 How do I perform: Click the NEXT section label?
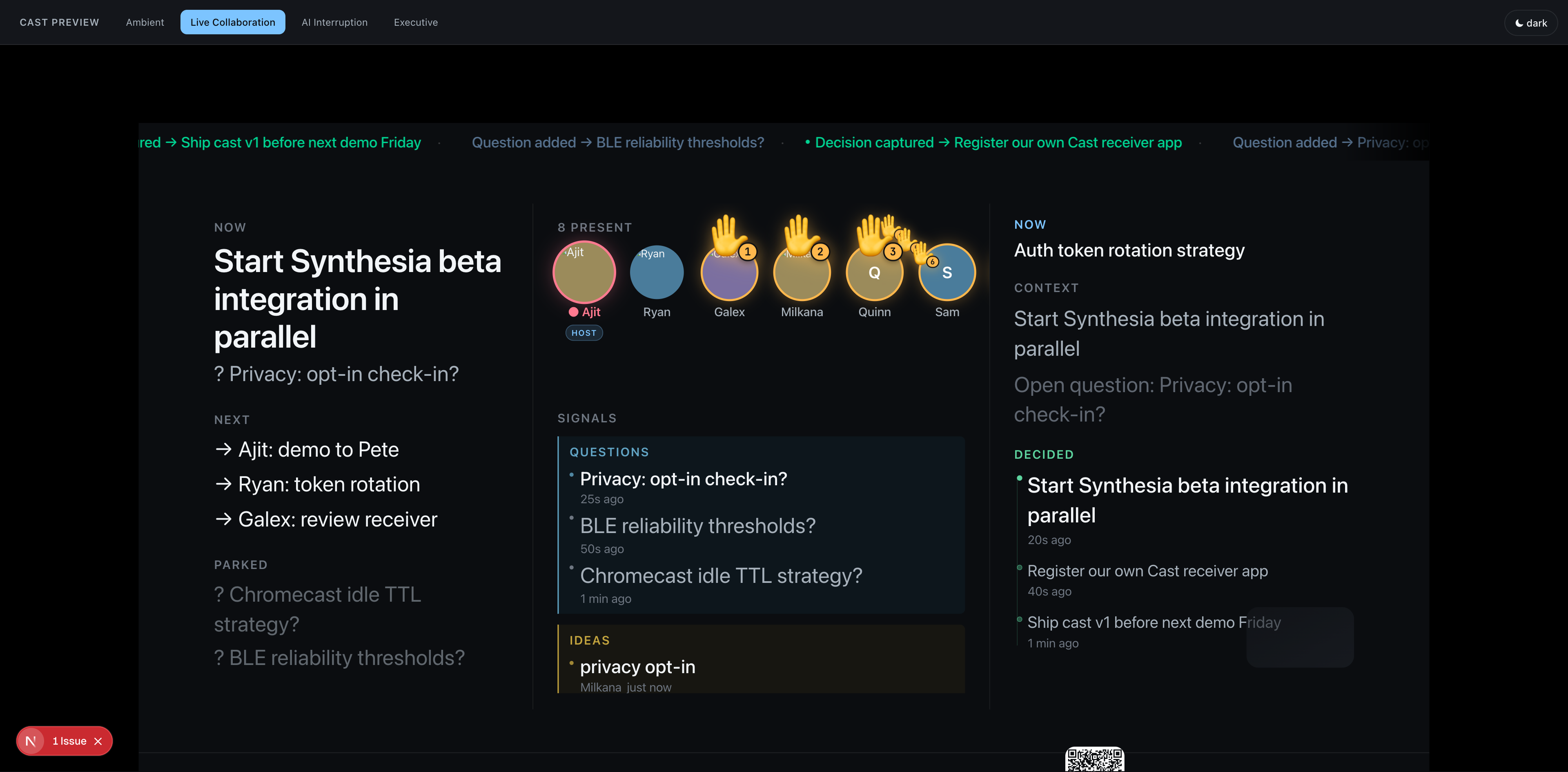point(232,420)
